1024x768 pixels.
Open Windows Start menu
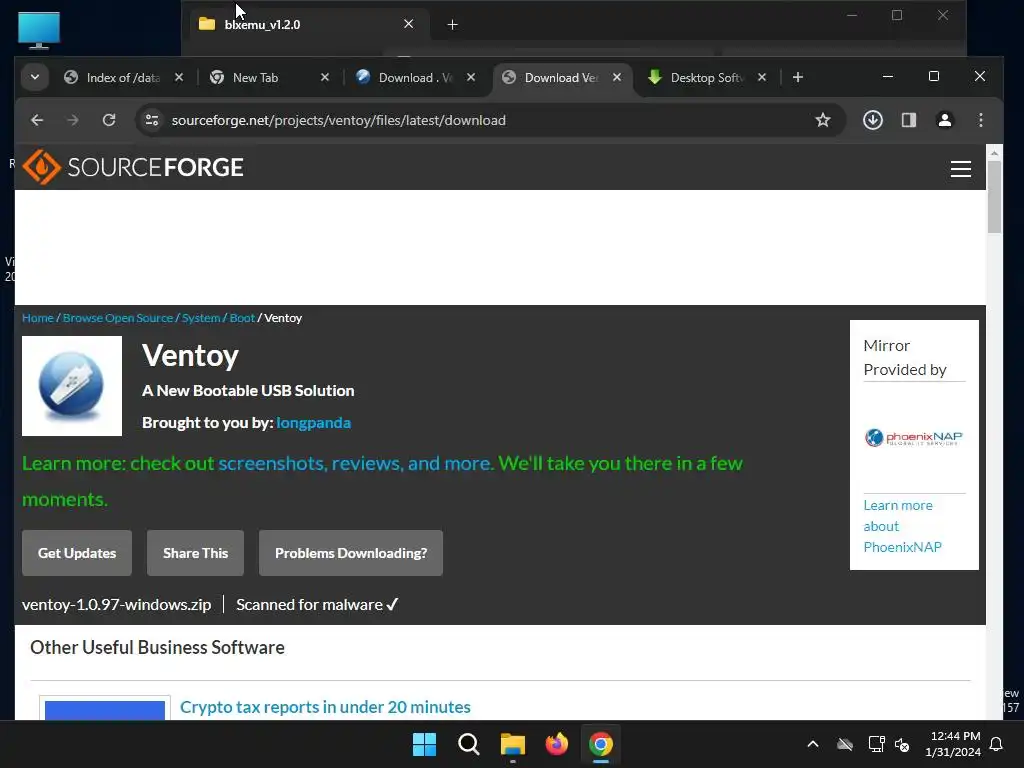point(424,744)
